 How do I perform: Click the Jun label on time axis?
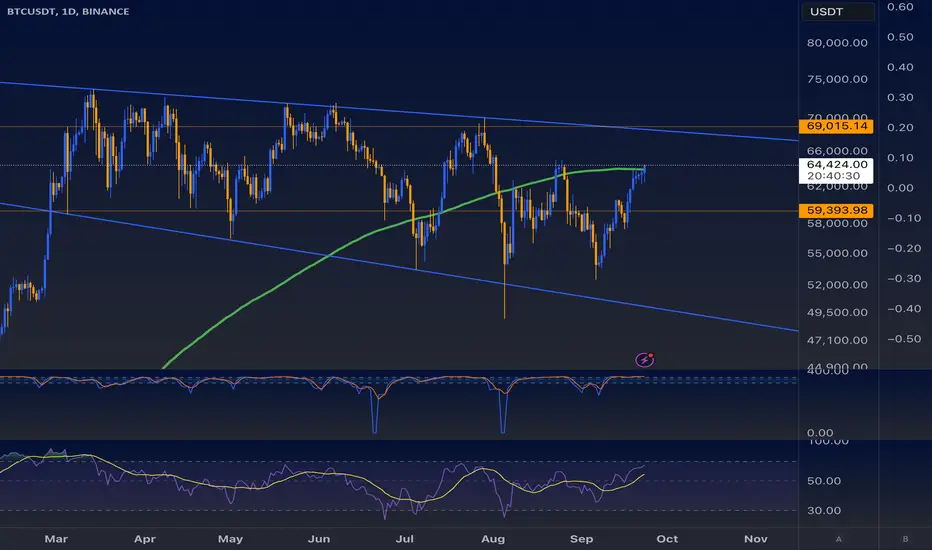click(x=319, y=539)
